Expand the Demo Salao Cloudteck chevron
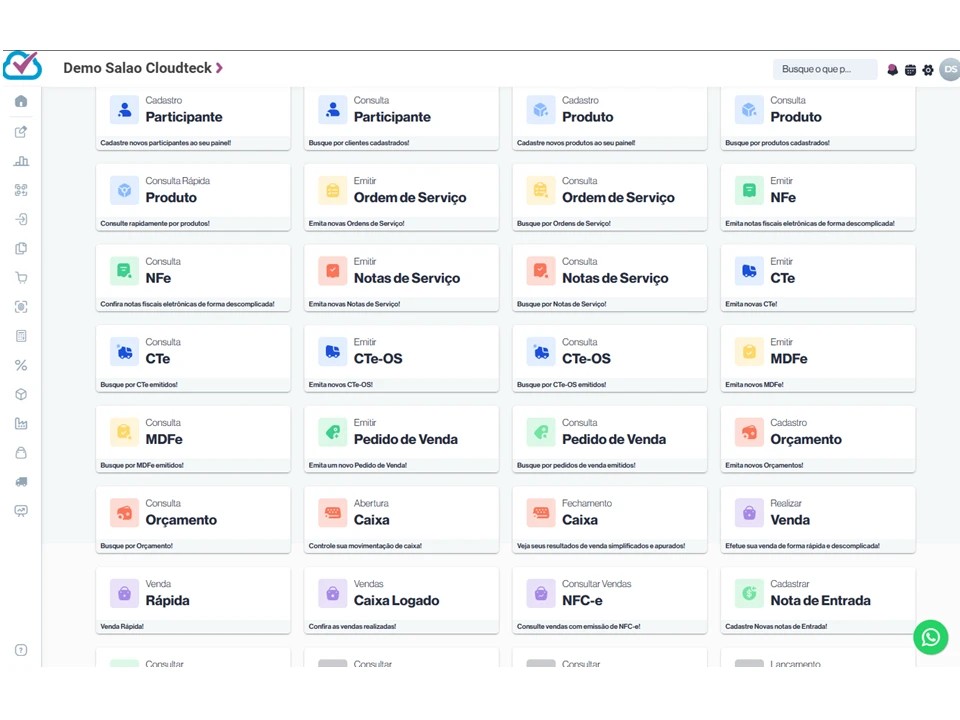The height and width of the screenshot is (720, 960). [219, 68]
